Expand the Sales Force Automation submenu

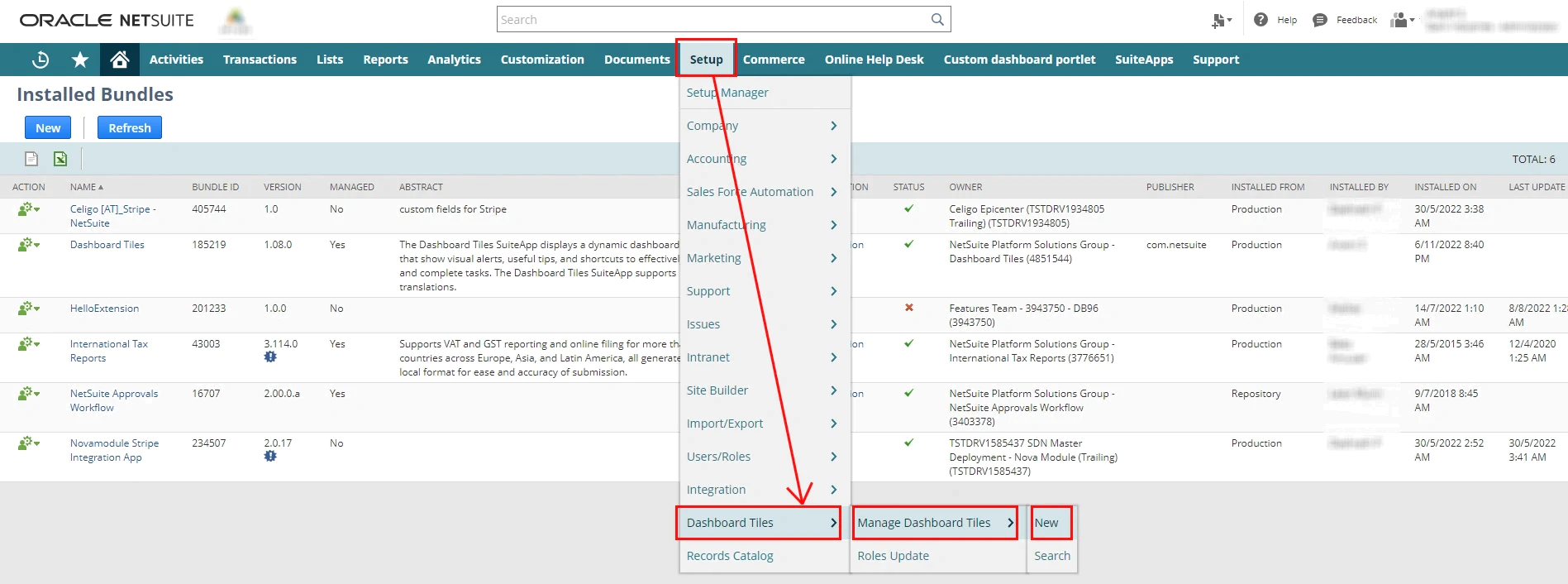tap(763, 192)
